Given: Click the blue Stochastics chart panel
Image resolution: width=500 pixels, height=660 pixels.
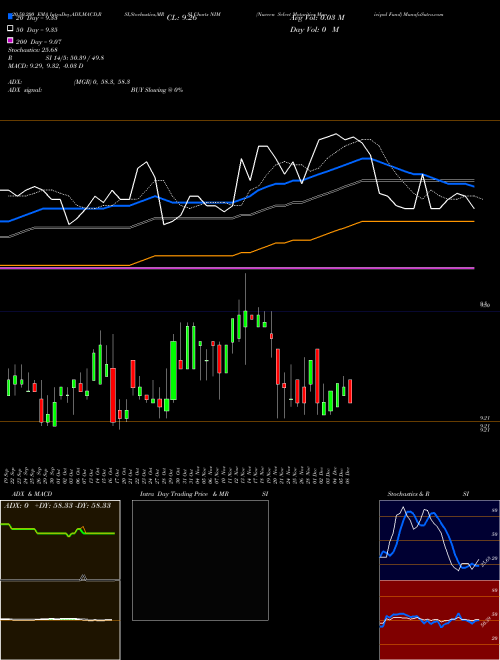Looking at the screenshot, I should pyautogui.click(x=439, y=540).
